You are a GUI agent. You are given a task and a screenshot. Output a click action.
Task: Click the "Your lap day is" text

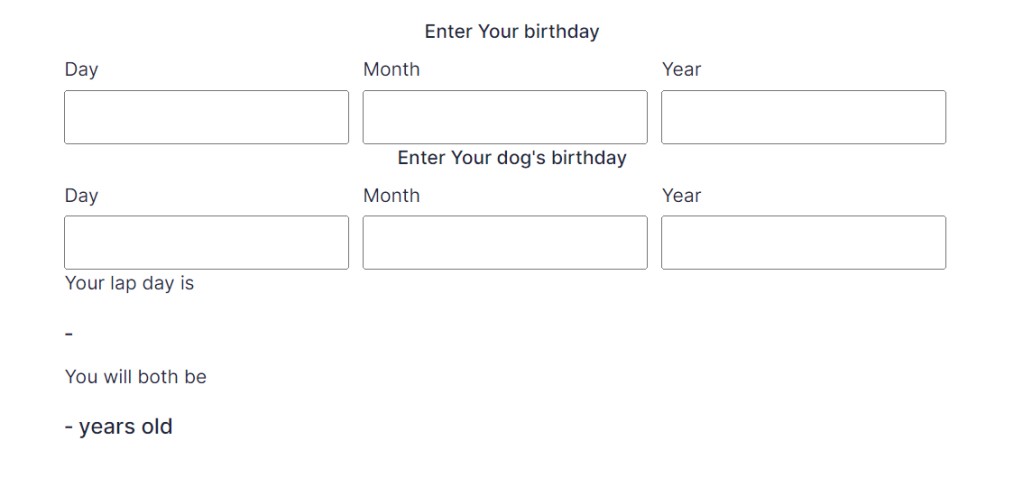[129, 284]
